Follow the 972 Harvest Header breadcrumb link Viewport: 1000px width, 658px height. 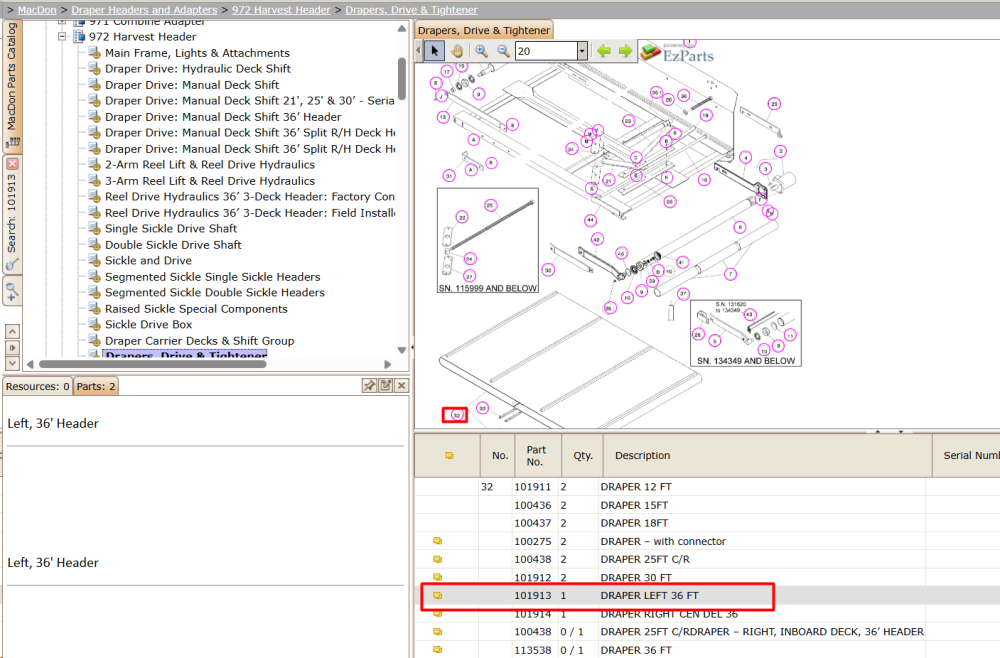point(281,10)
